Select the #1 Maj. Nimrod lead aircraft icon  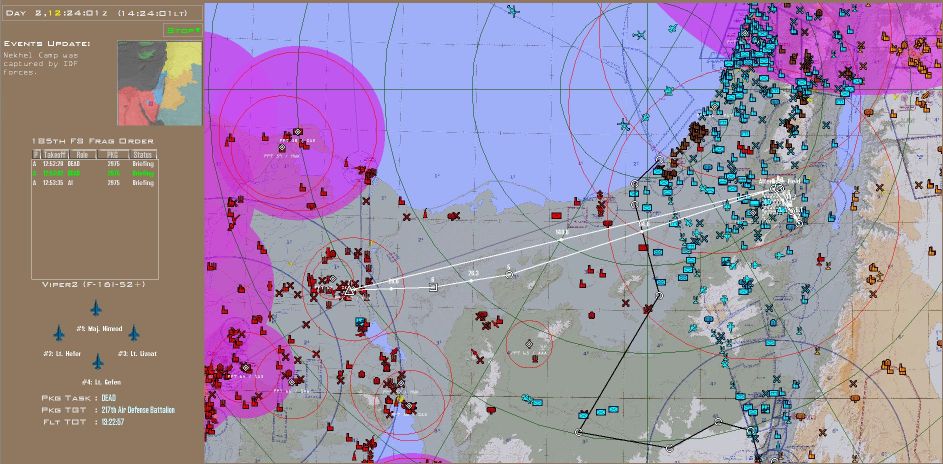(97, 307)
